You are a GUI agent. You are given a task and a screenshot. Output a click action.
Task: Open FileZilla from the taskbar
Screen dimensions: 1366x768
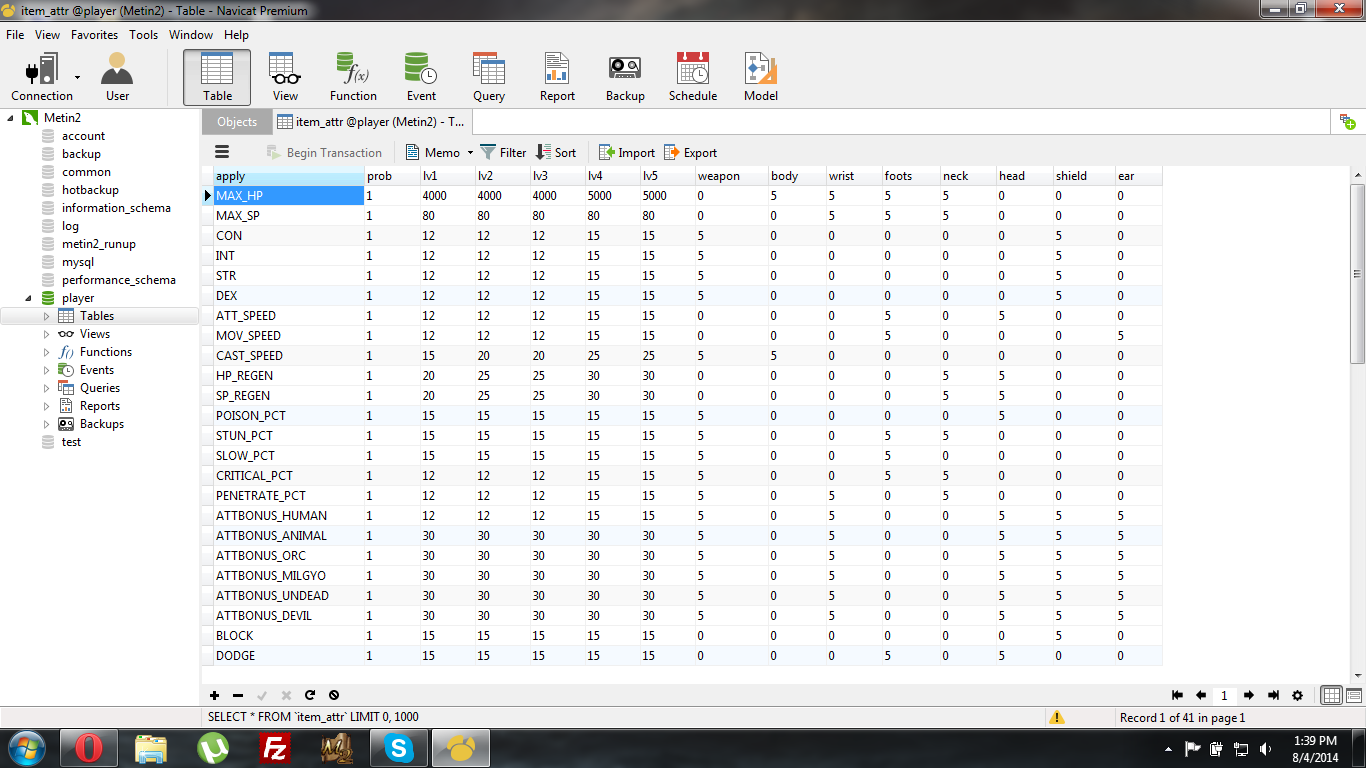[x=274, y=748]
